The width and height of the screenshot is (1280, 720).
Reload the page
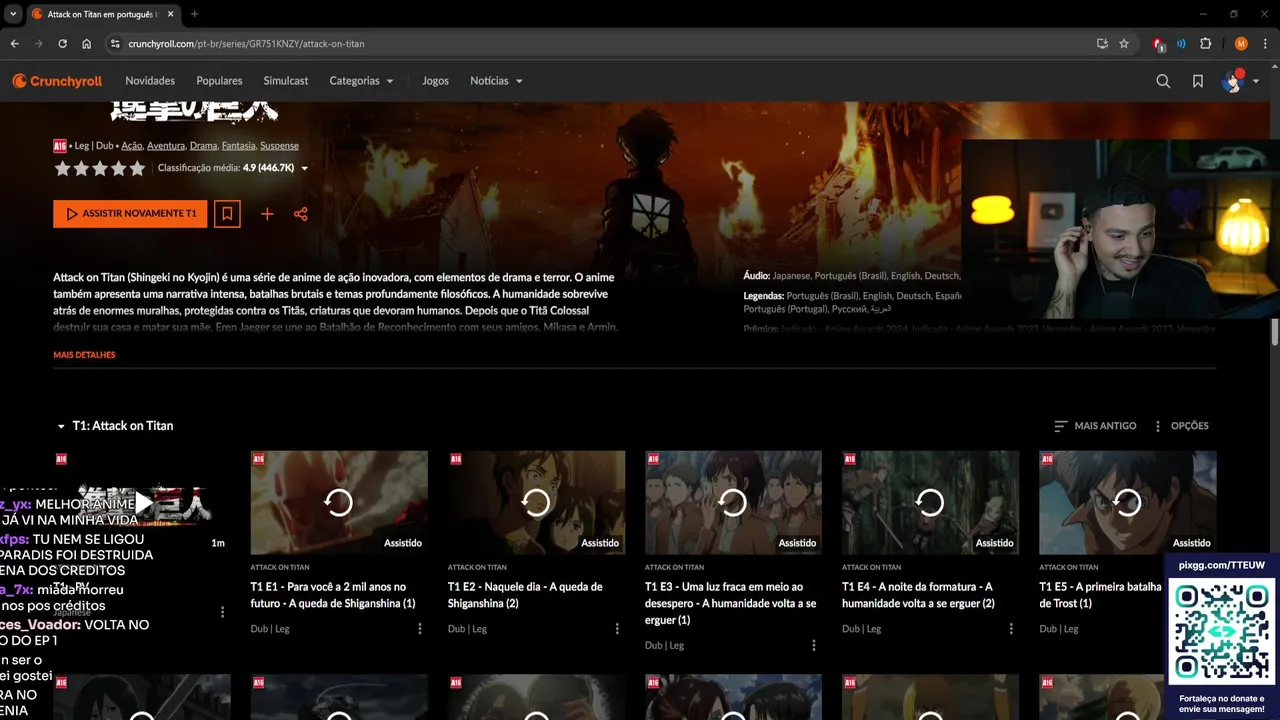62,44
